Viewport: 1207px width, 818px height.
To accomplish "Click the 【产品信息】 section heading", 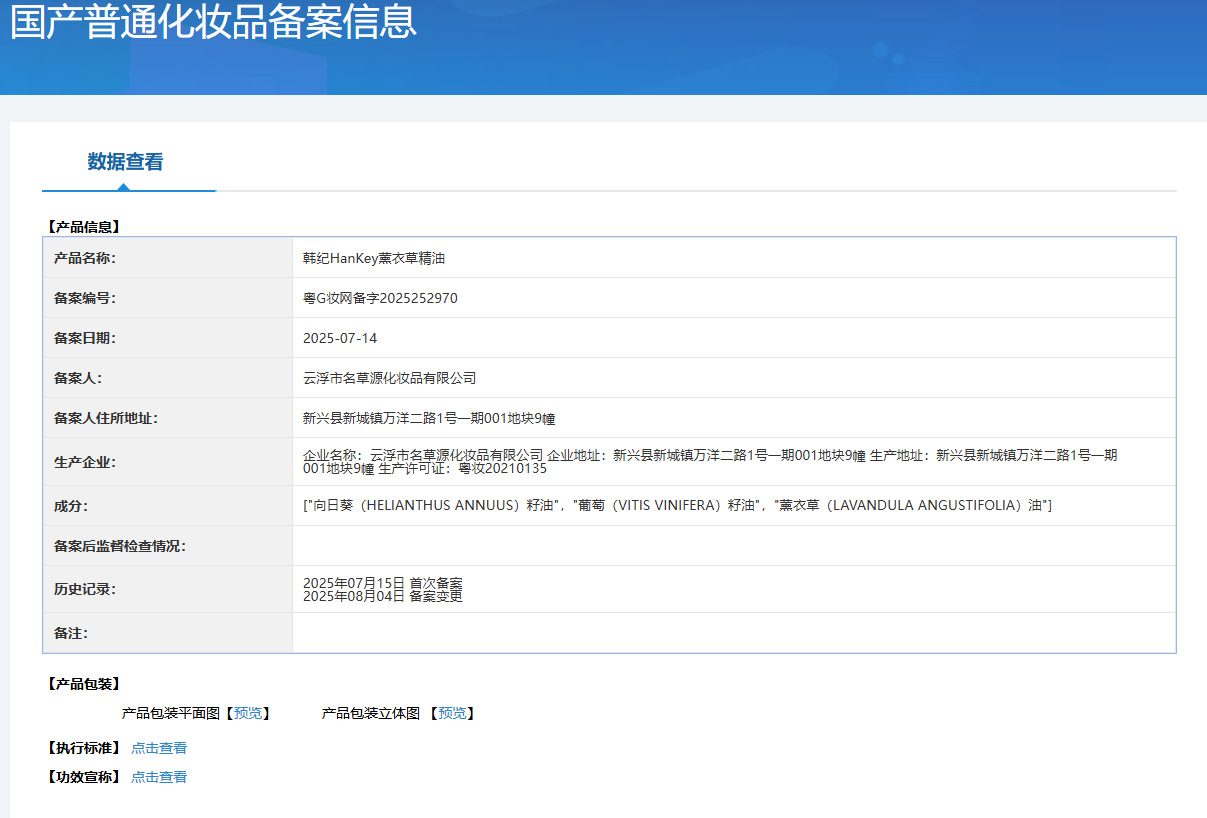I will click(84, 227).
